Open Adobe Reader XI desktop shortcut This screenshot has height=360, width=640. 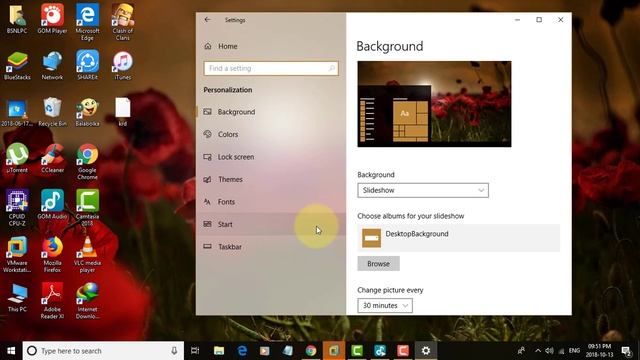pos(52,301)
